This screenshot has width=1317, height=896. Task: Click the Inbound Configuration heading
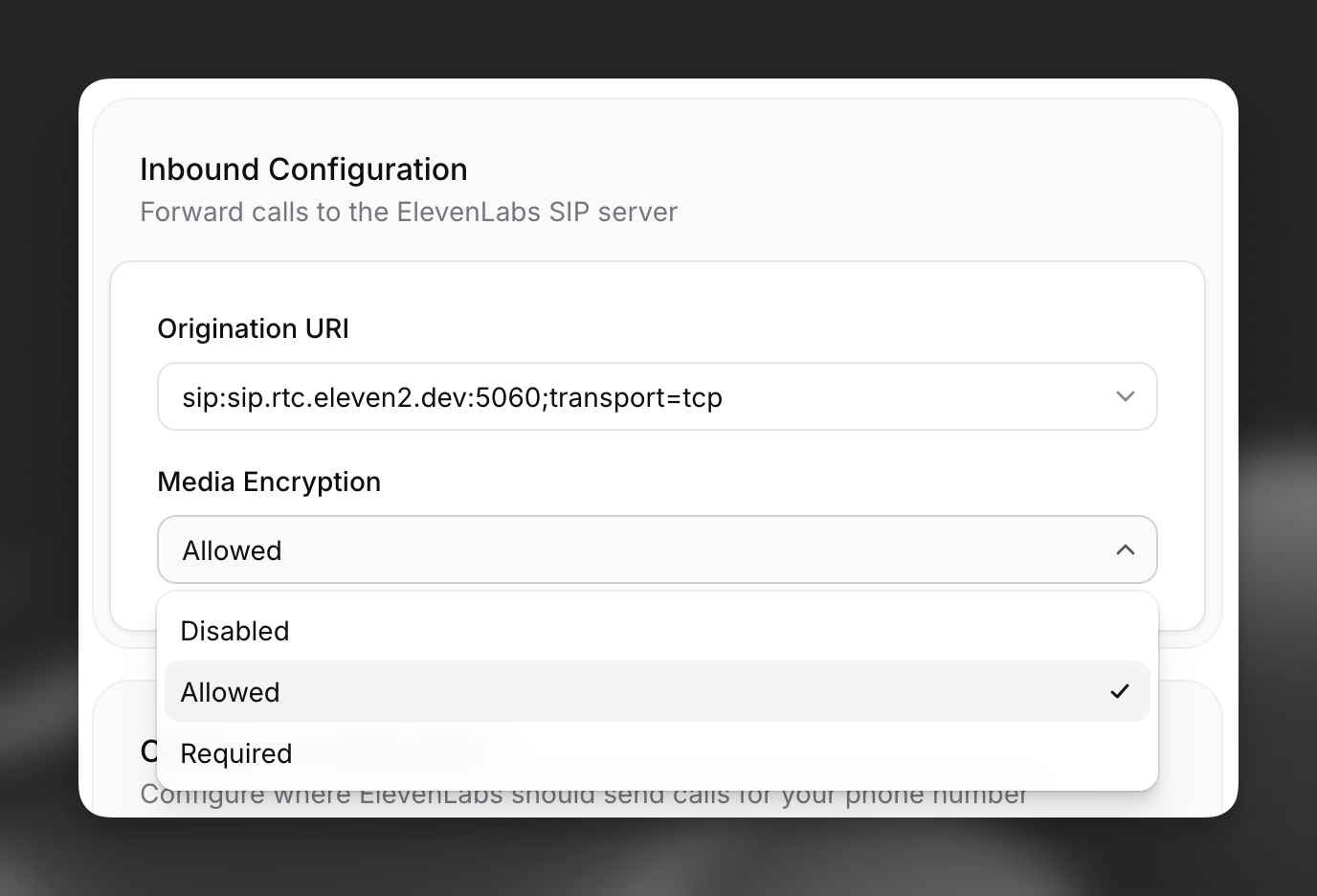303,168
